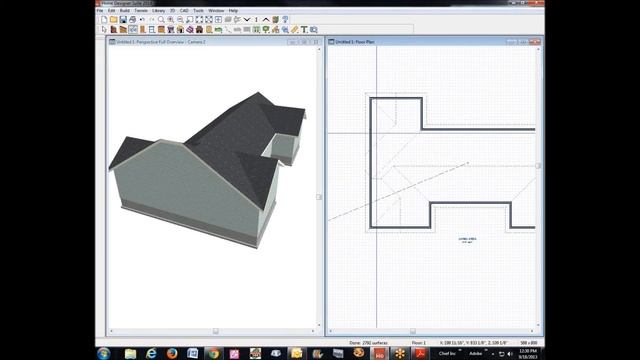Click the camera view icon at toolbar end
Screen dimensions: 640x360
point(313,29)
